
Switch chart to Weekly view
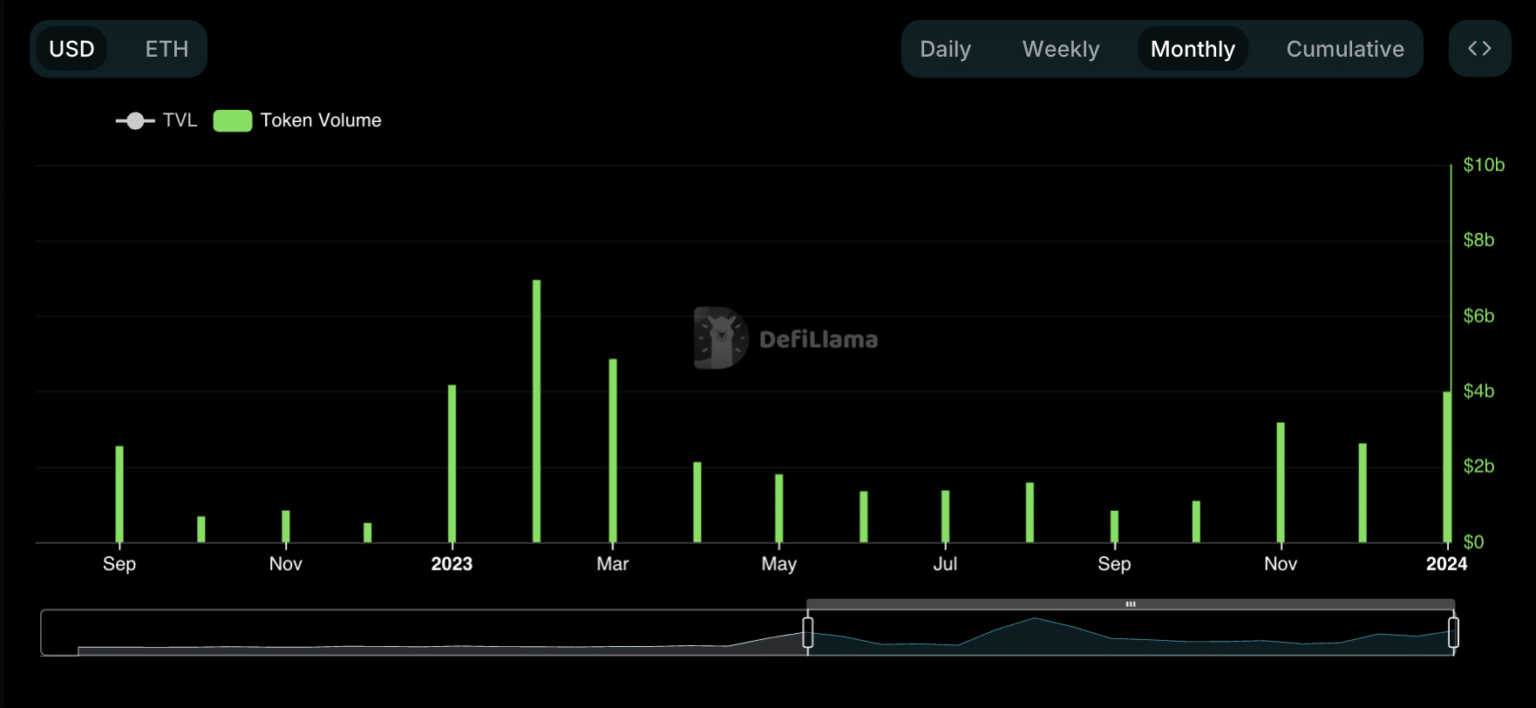pyautogui.click(x=1060, y=49)
